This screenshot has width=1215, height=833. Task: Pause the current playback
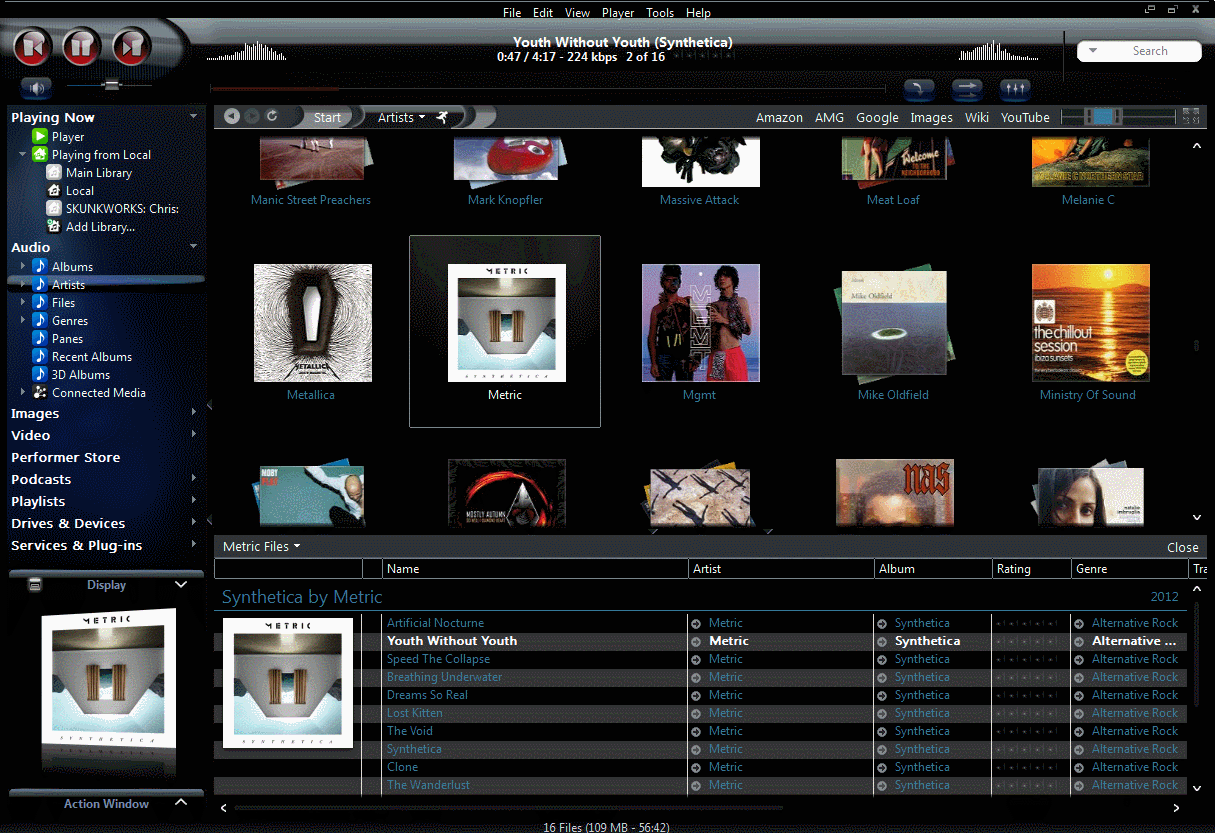[x=82, y=46]
